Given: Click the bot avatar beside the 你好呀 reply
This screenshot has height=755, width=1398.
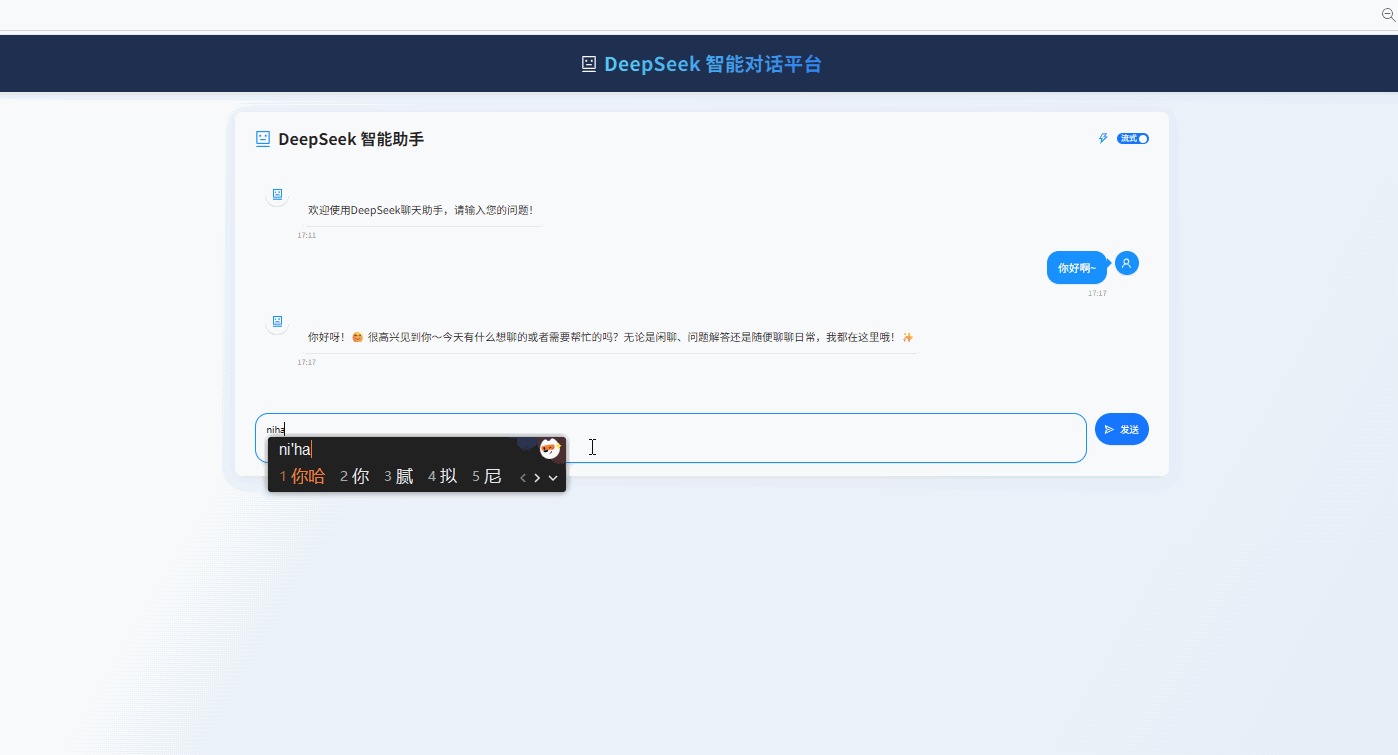Looking at the screenshot, I should pyautogui.click(x=277, y=322).
